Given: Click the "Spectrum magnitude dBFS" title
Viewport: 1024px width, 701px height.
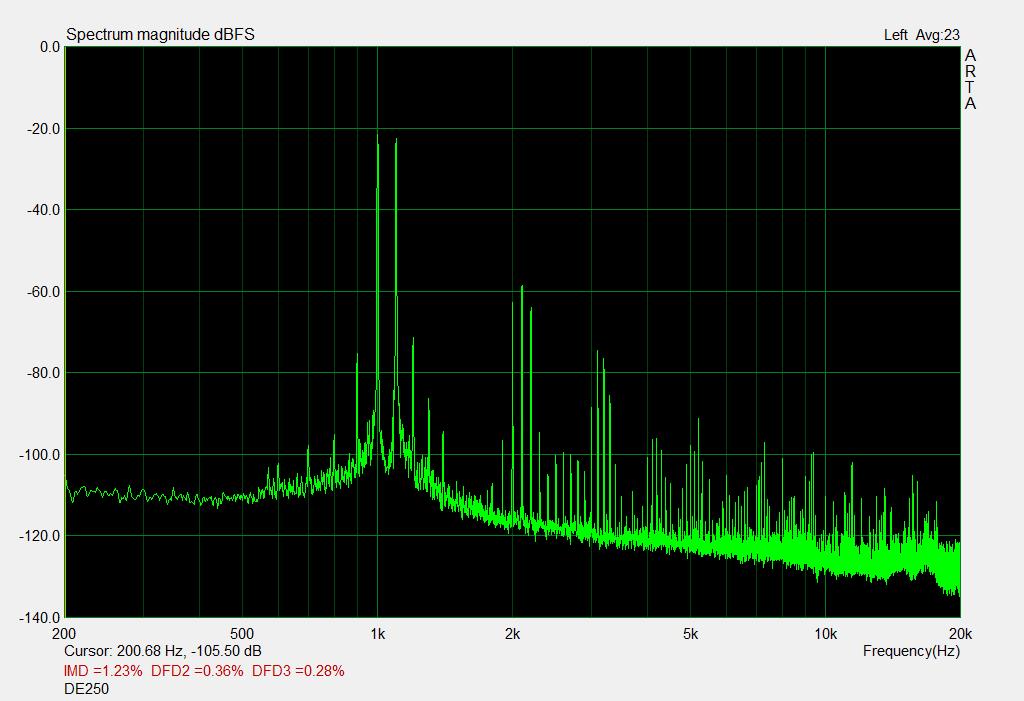Looking at the screenshot, I should [x=160, y=35].
